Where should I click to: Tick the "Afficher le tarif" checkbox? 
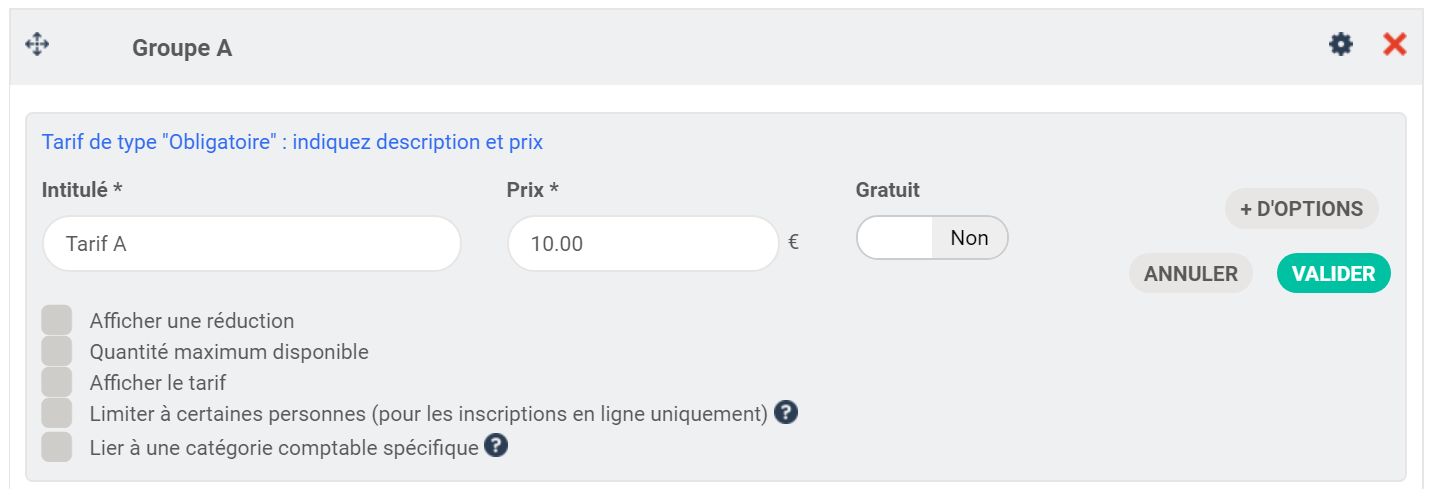[x=57, y=382]
